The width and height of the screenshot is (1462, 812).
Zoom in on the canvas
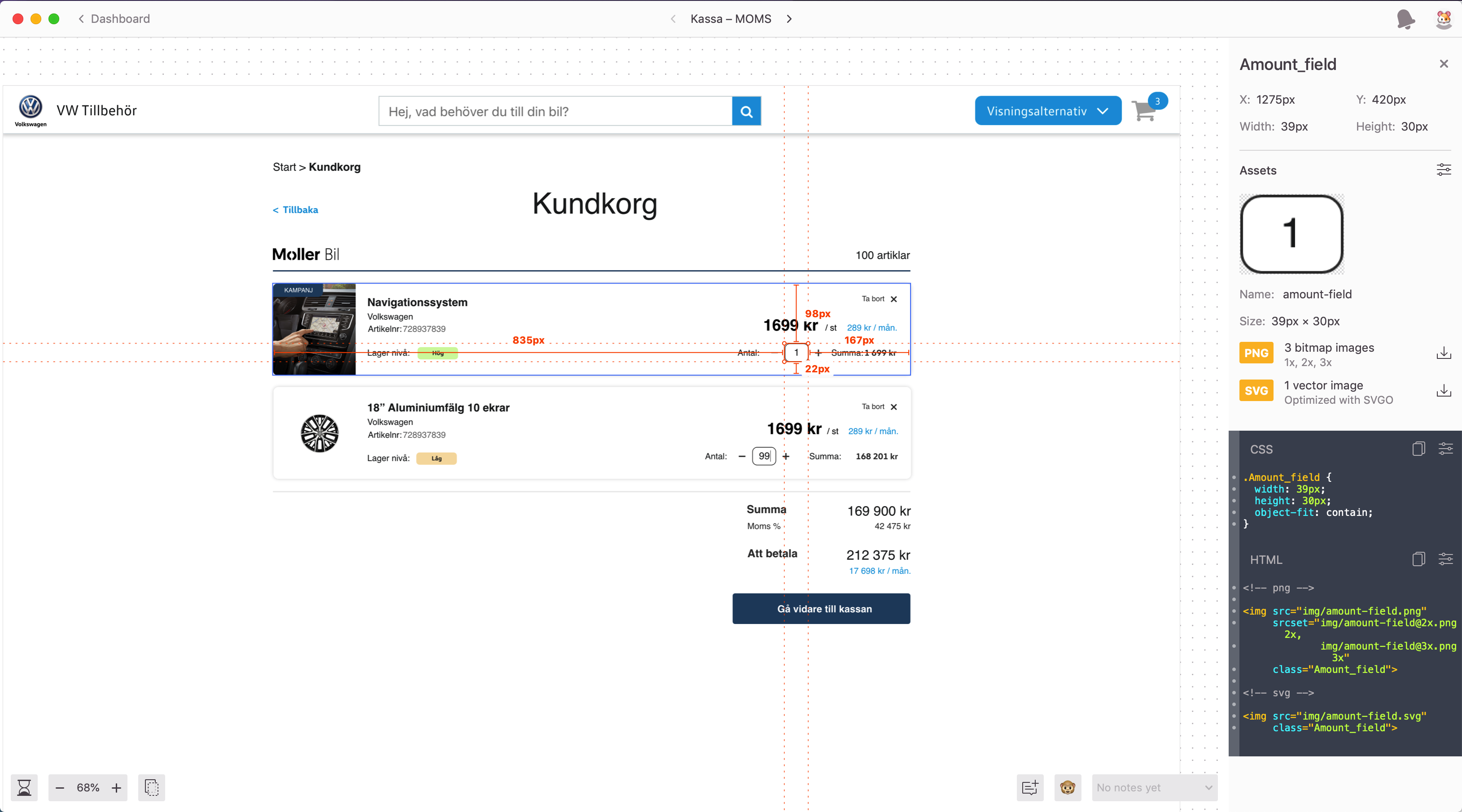116,788
